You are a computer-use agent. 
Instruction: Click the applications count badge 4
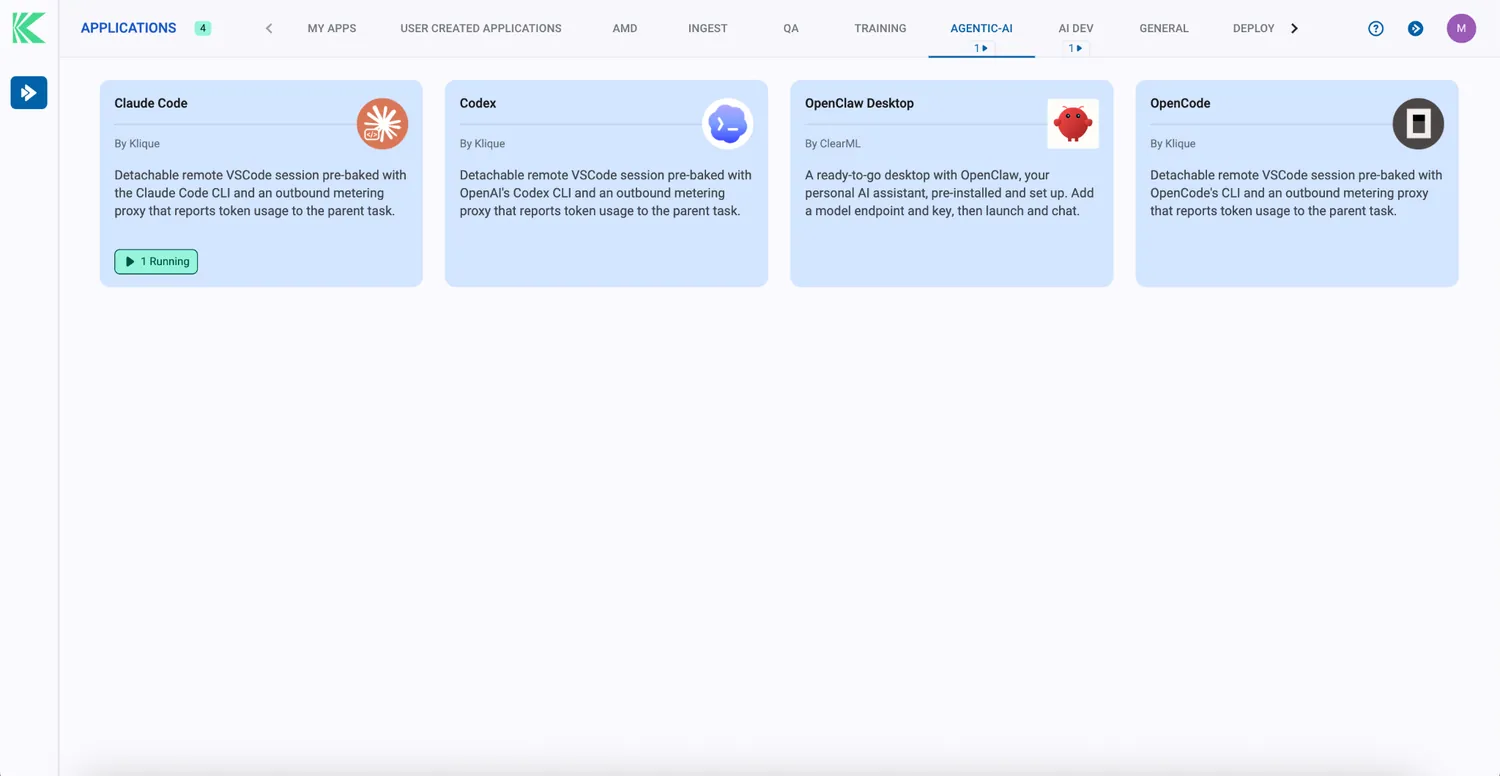tap(203, 28)
